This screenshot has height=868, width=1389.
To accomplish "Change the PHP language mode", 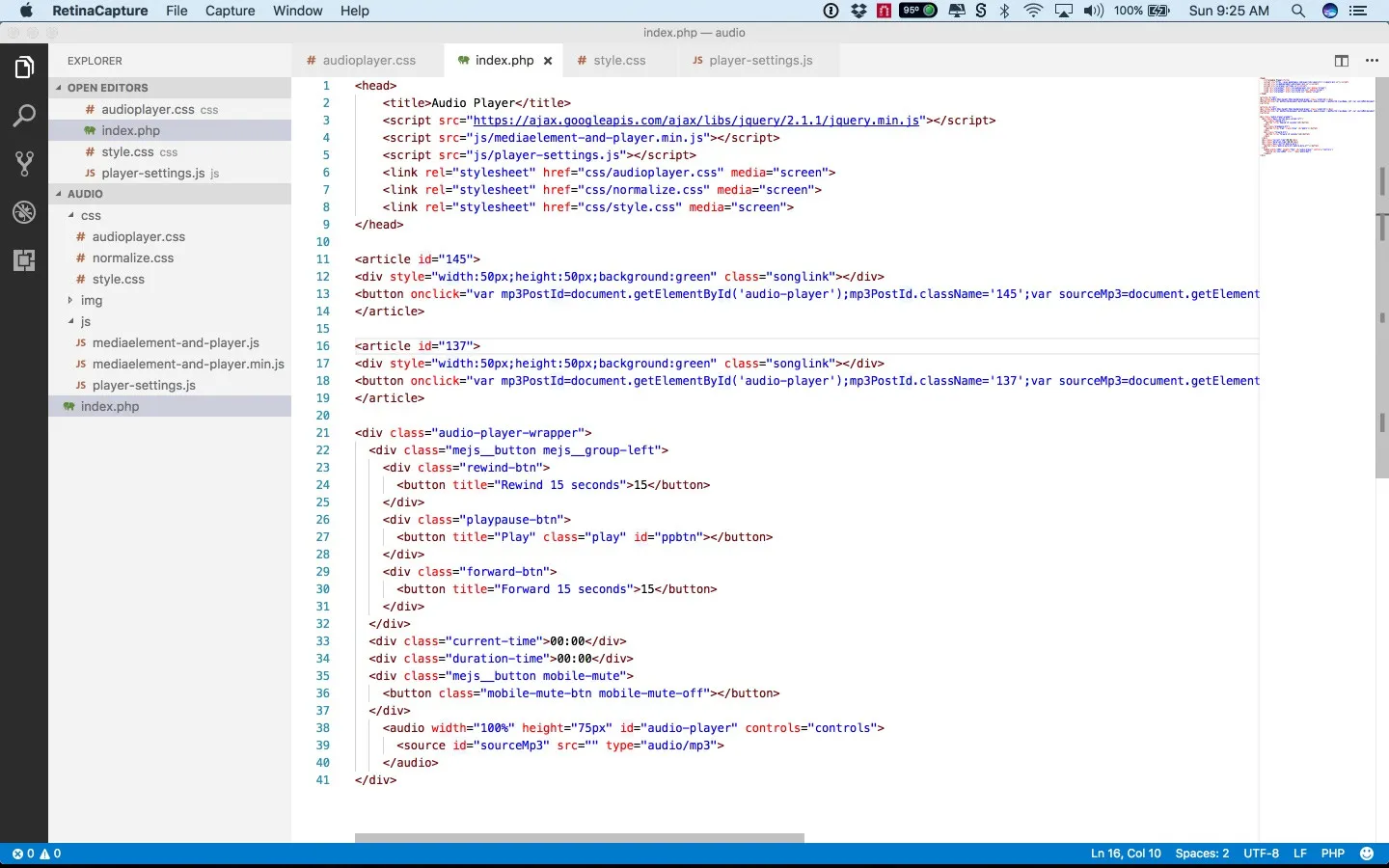I will (x=1332, y=854).
